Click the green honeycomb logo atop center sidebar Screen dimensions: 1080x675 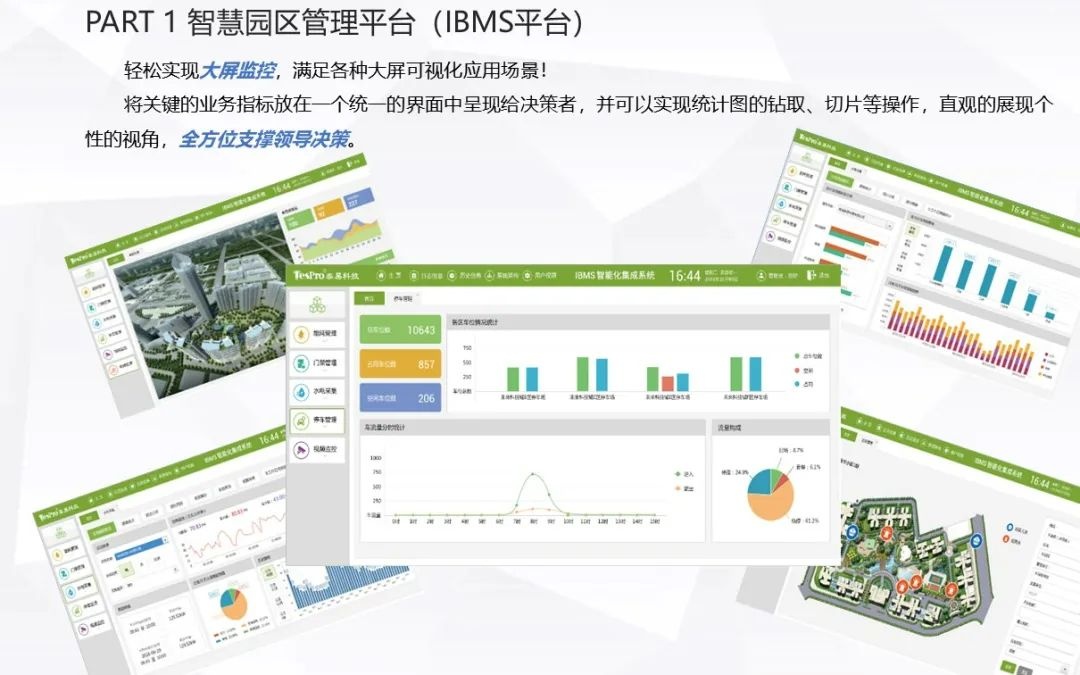click(x=317, y=304)
